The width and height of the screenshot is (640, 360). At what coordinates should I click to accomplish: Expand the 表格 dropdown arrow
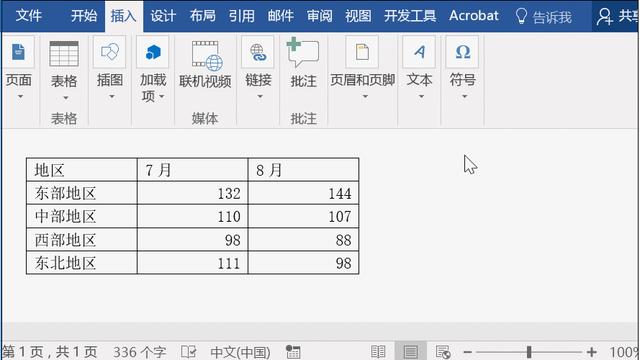[66, 98]
